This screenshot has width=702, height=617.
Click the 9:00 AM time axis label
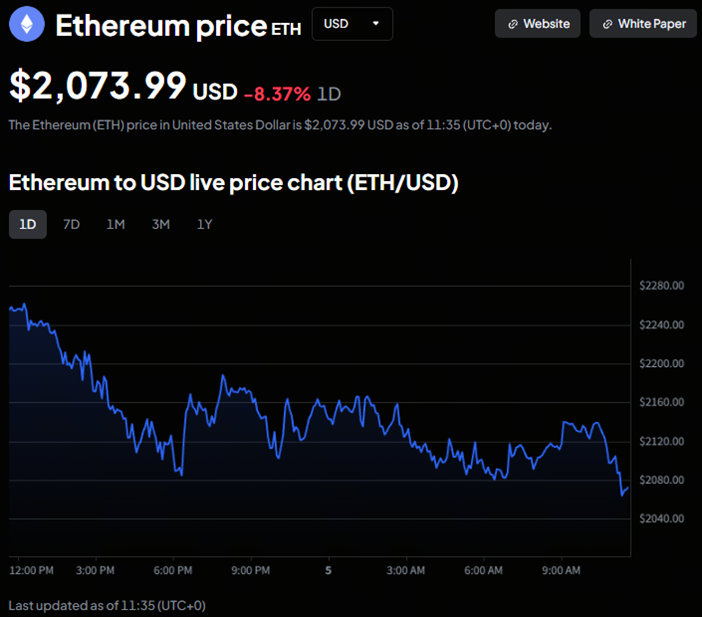click(560, 570)
